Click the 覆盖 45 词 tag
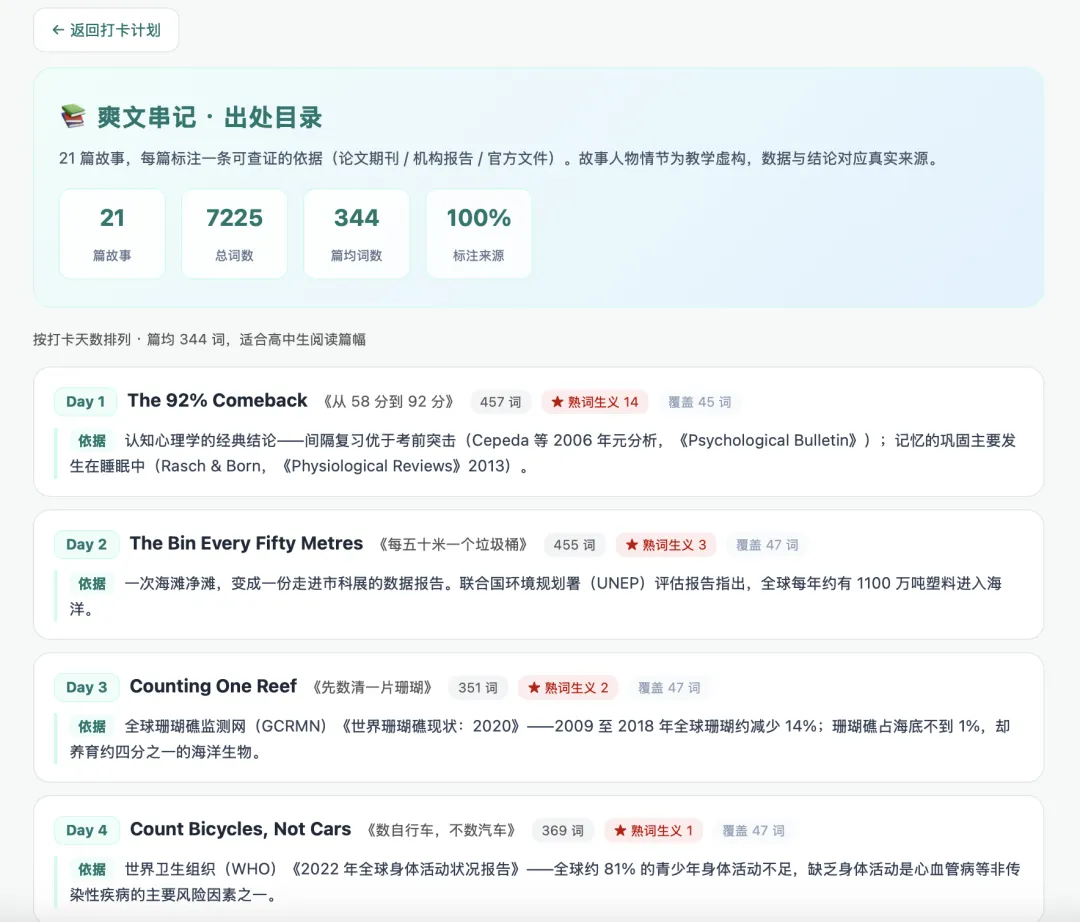The width and height of the screenshot is (1080, 922). pyautogui.click(x=700, y=402)
